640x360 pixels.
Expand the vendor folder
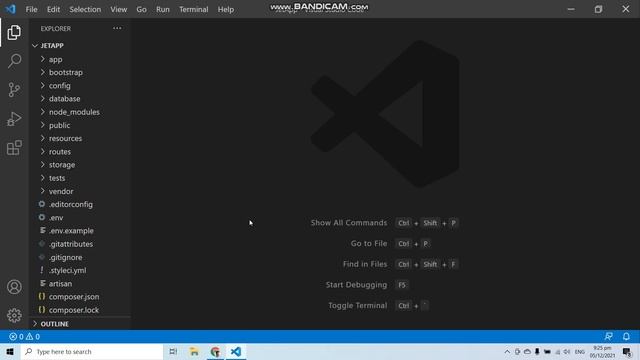(81, 191)
